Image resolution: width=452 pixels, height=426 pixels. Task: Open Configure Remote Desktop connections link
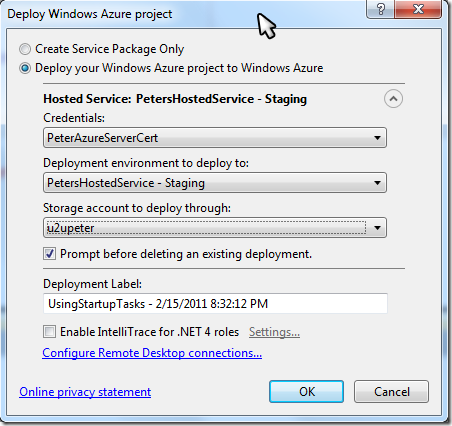click(152, 353)
